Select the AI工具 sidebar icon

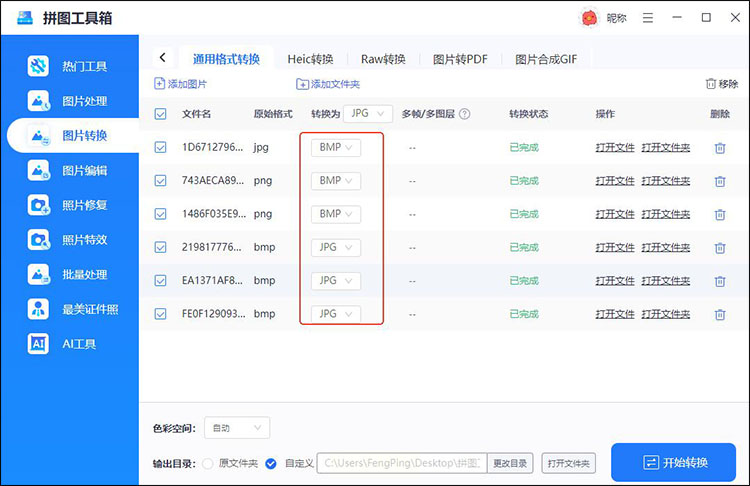pos(38,343)
